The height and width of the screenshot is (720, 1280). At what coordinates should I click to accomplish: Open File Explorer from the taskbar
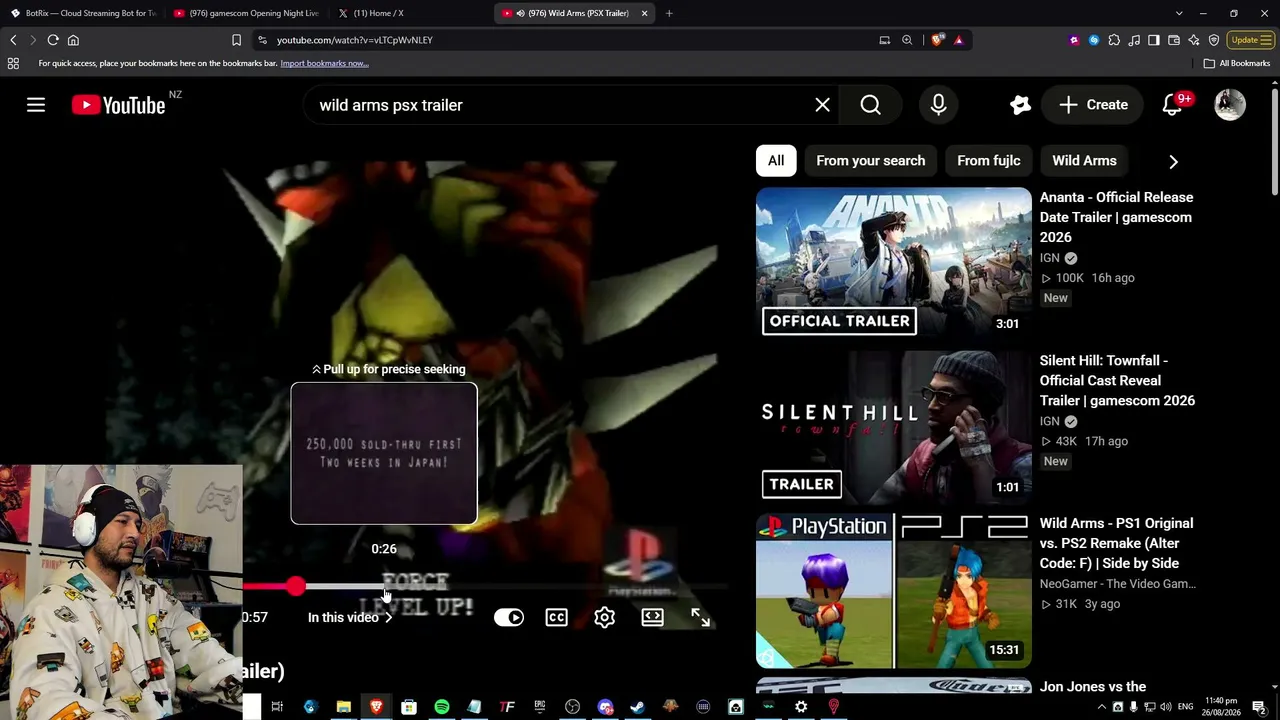tap(343, 707)
